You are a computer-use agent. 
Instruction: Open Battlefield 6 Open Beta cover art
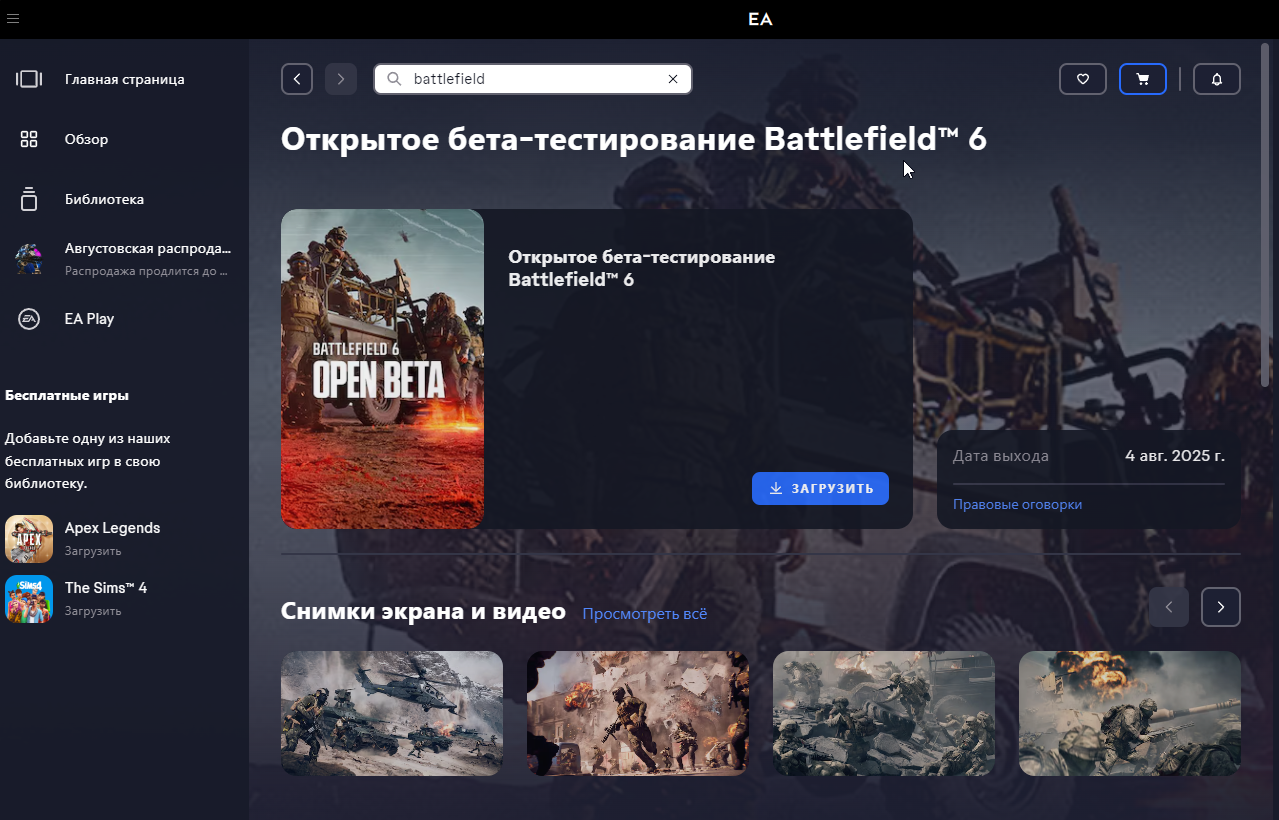[382, 369]
